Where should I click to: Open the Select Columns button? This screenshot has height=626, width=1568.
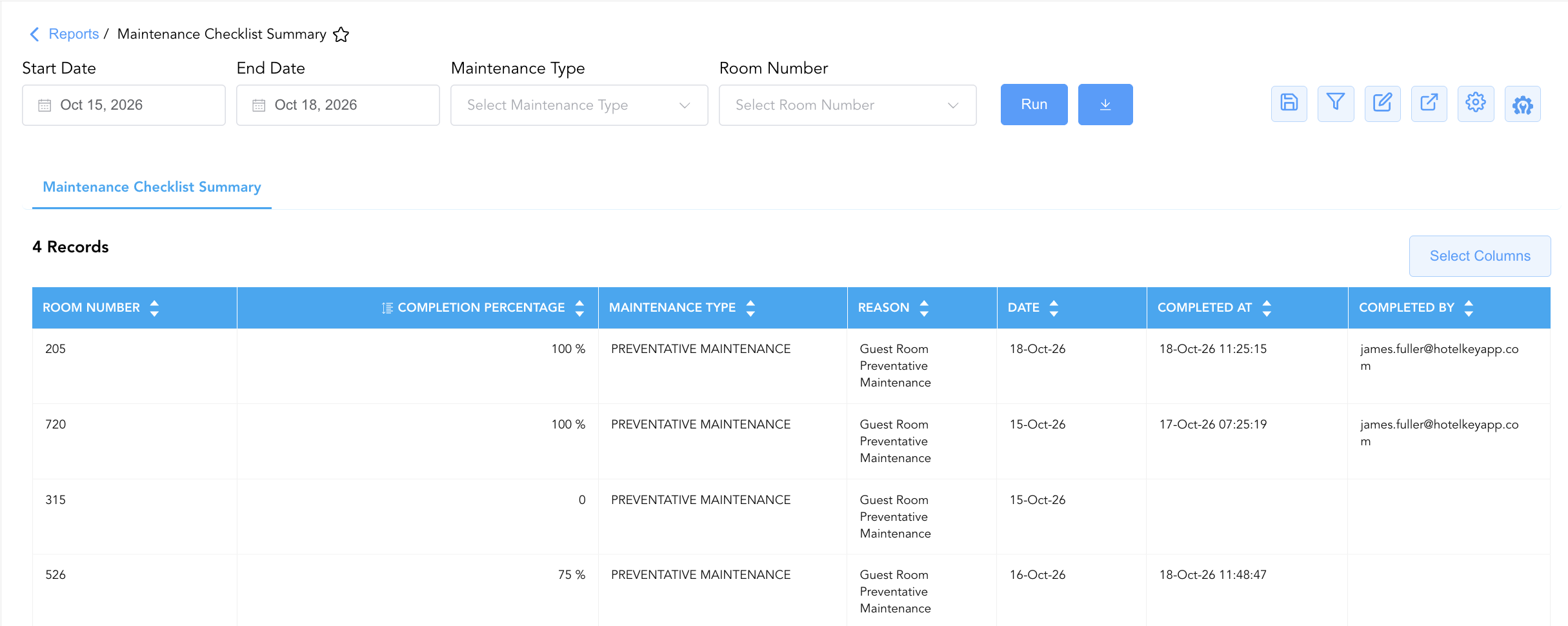click(1480, 256)
